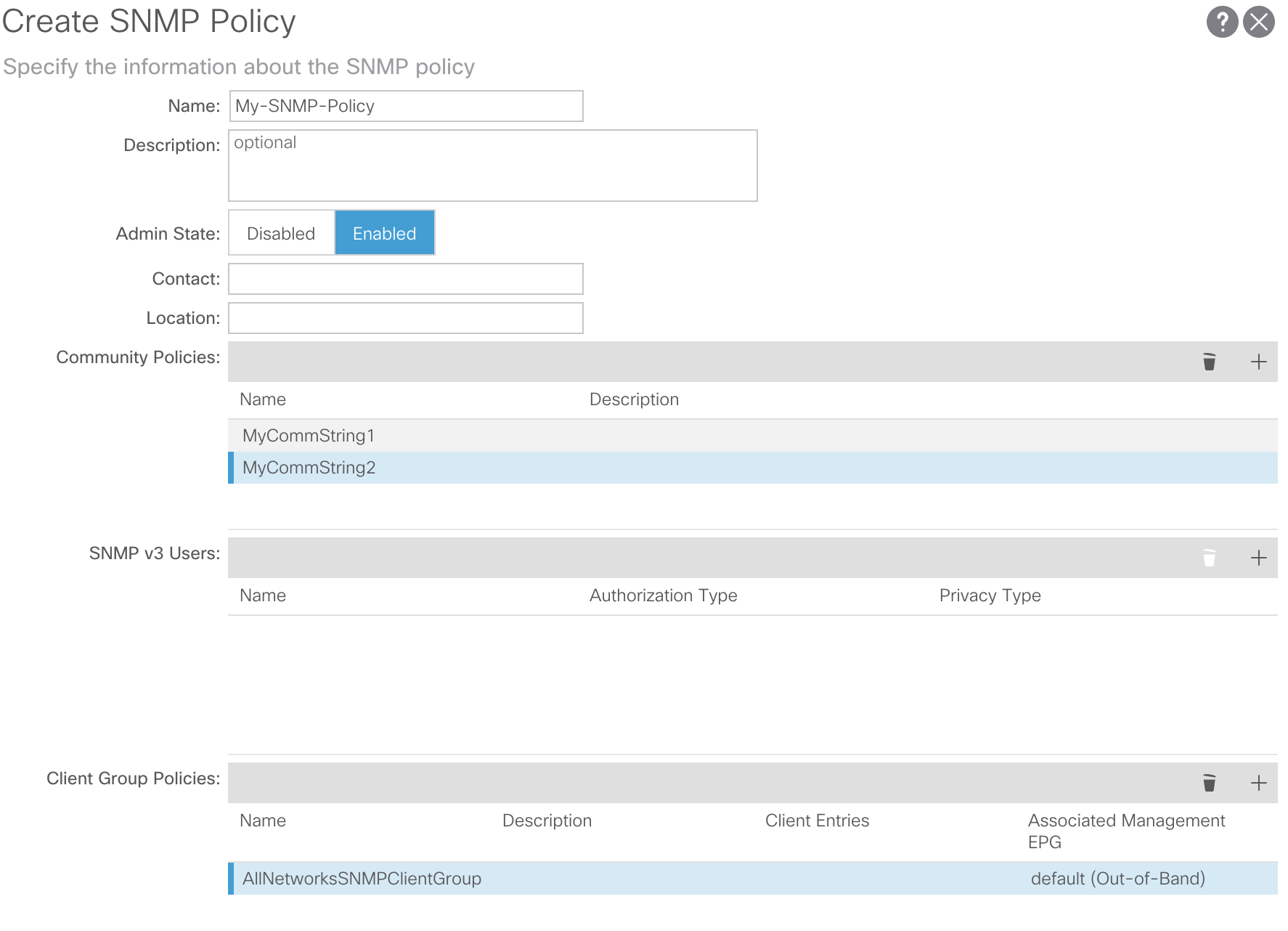Delete the selected community policy with trash icon

click(1209, 362)
